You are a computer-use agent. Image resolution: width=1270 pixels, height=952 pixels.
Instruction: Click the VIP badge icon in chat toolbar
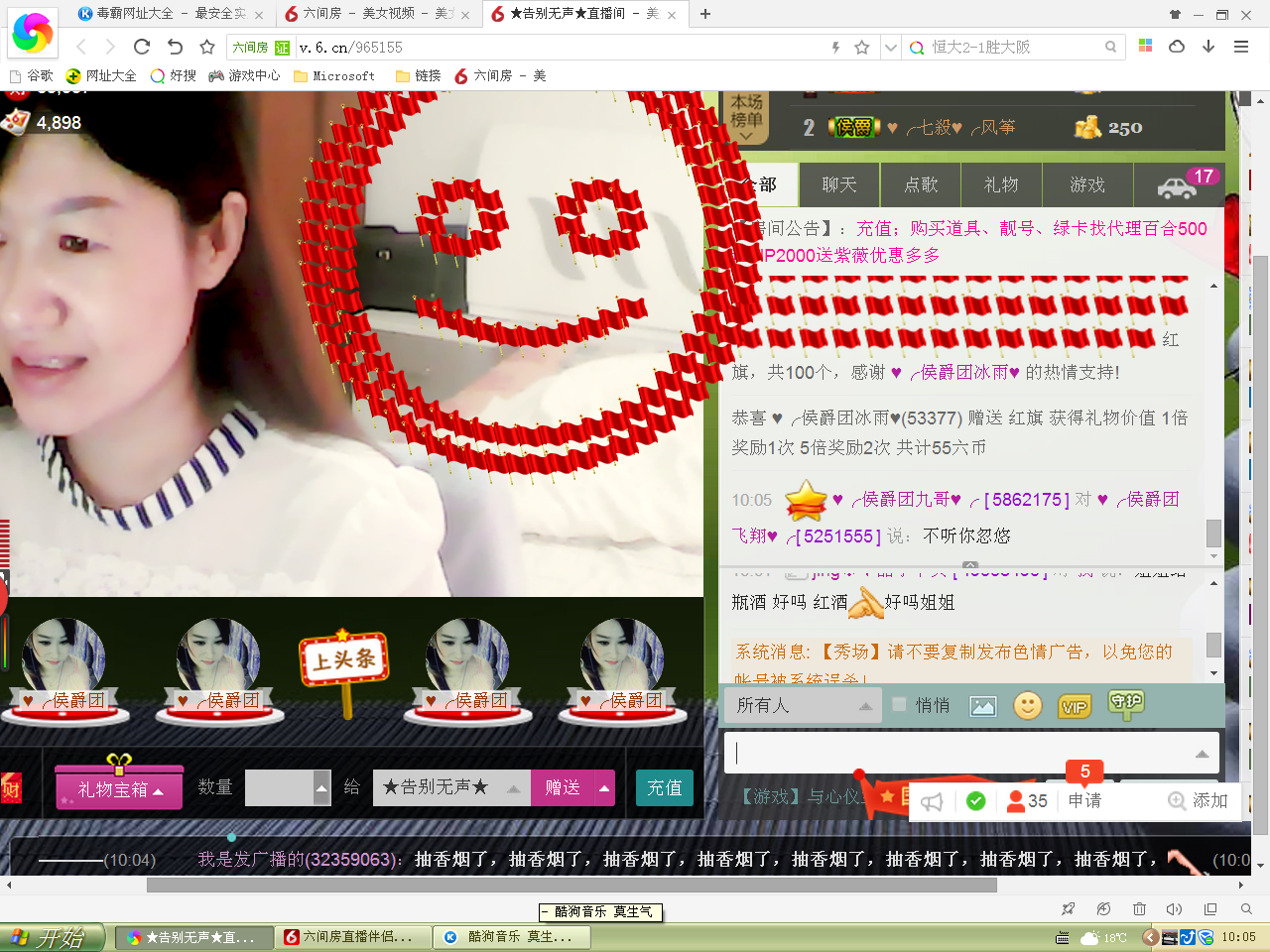(1075, 706)
